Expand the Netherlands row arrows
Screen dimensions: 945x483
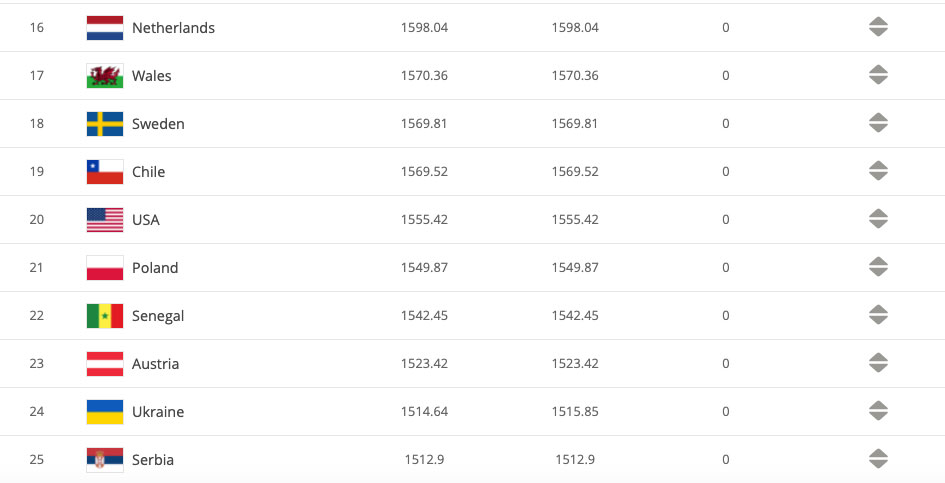[878, 27]
